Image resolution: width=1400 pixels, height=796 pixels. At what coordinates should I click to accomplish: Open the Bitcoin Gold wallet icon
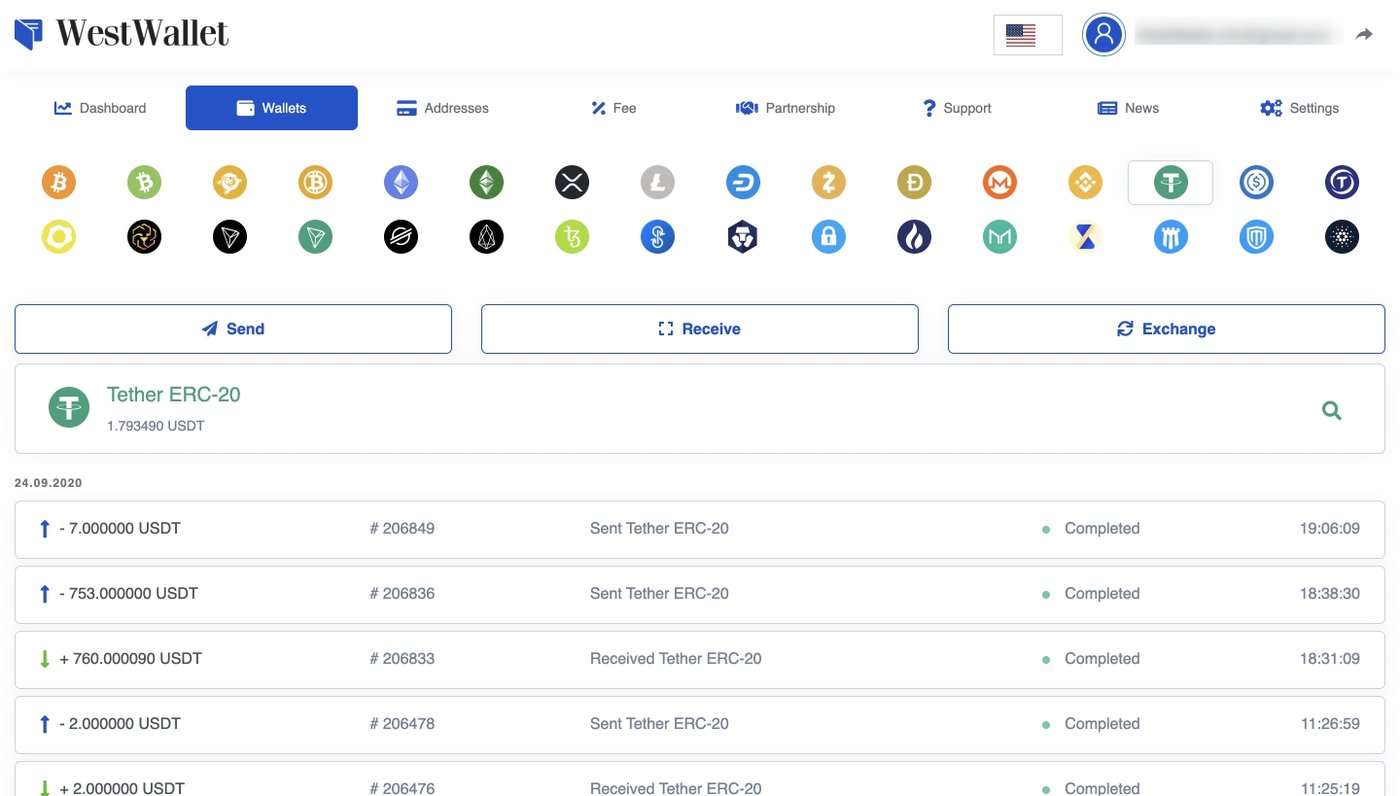click(x=315, y=183)
